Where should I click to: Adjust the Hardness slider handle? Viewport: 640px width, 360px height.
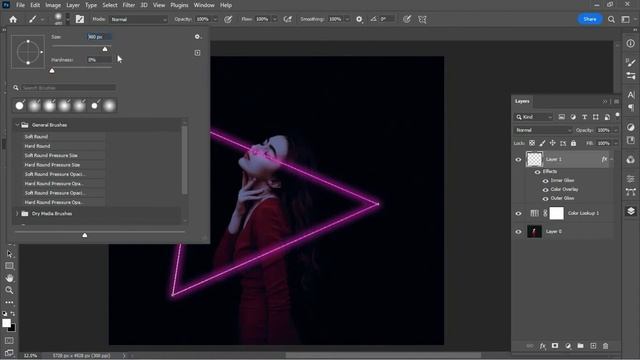click(x=52, y=71)
